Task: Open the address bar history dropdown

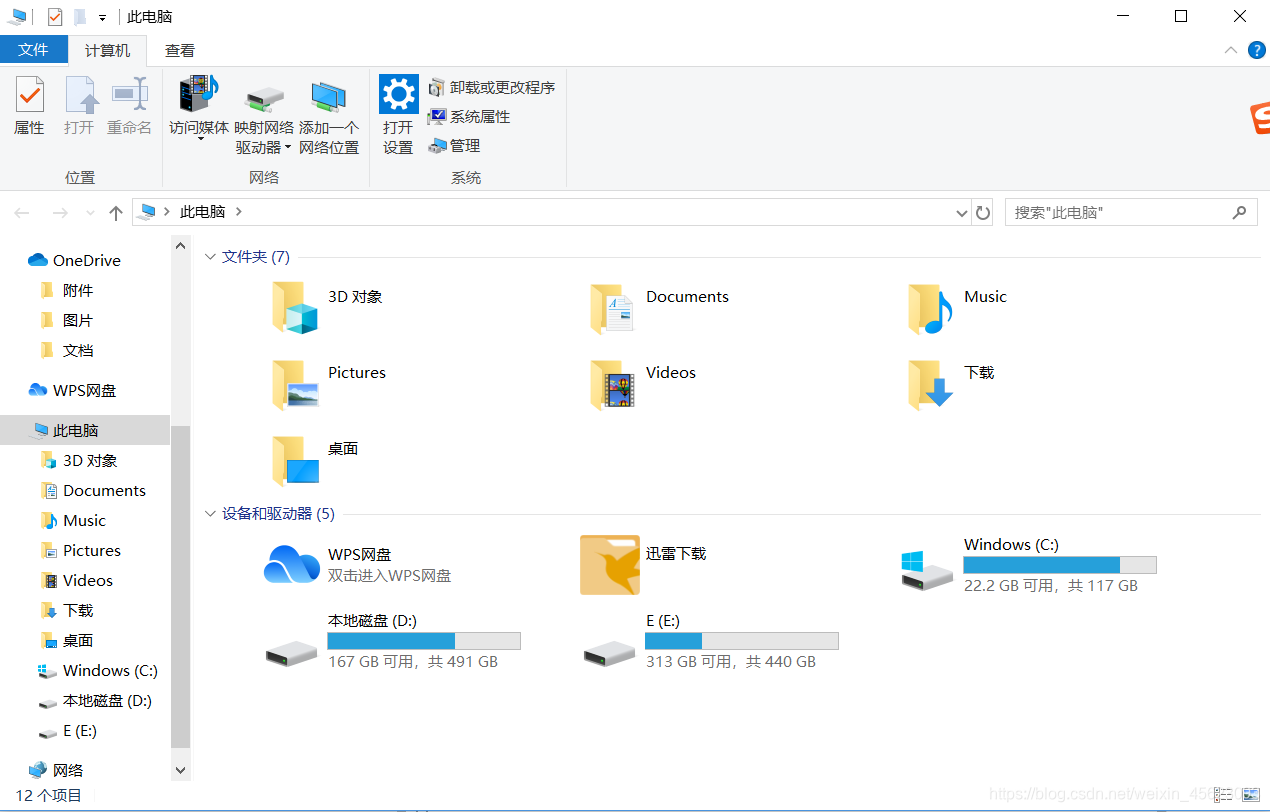Action: (x=960, y=212)
